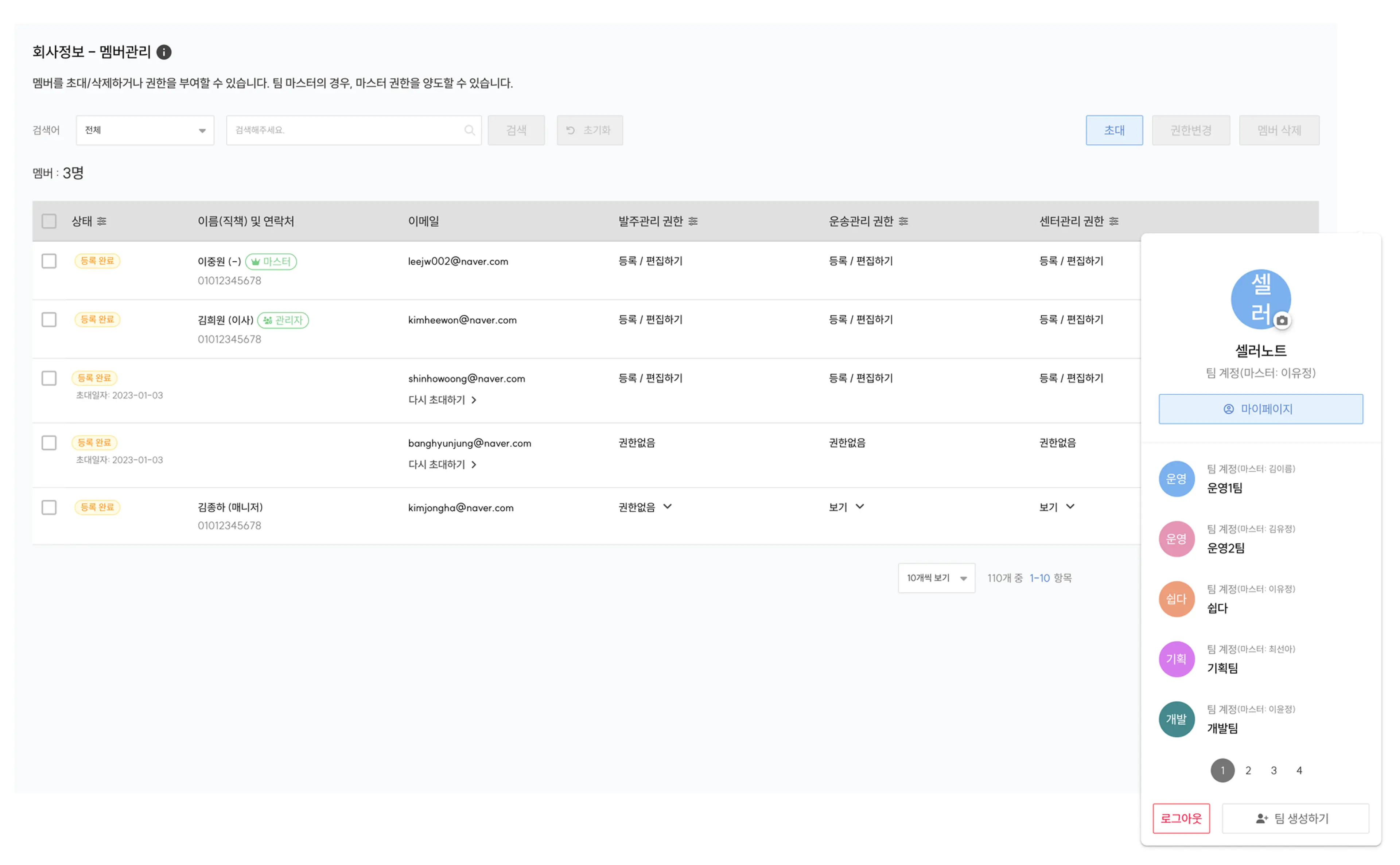Viewport: 1400px width, 865px height.
Task: Click the 검색 button
Action: pyautogui.click(x=516, y=130)
